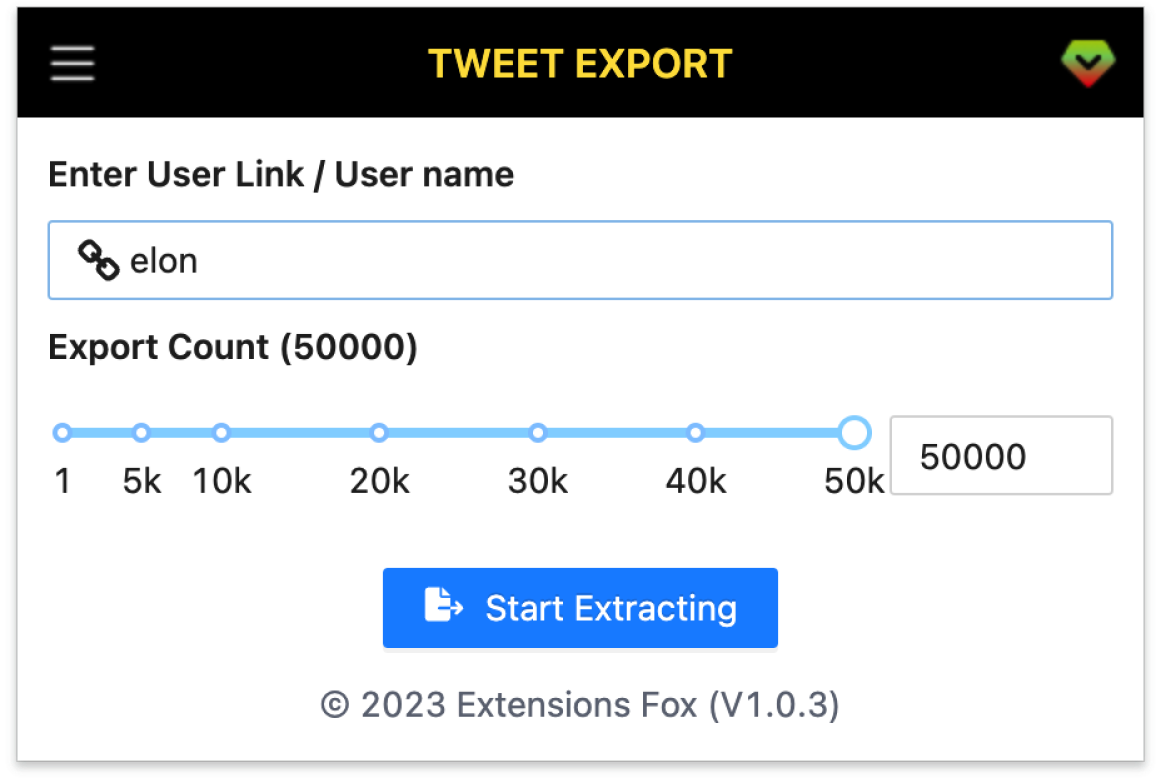Screen dimensions: 1160x778
Task: Click the chain link icon
Action: pos(99,261)
